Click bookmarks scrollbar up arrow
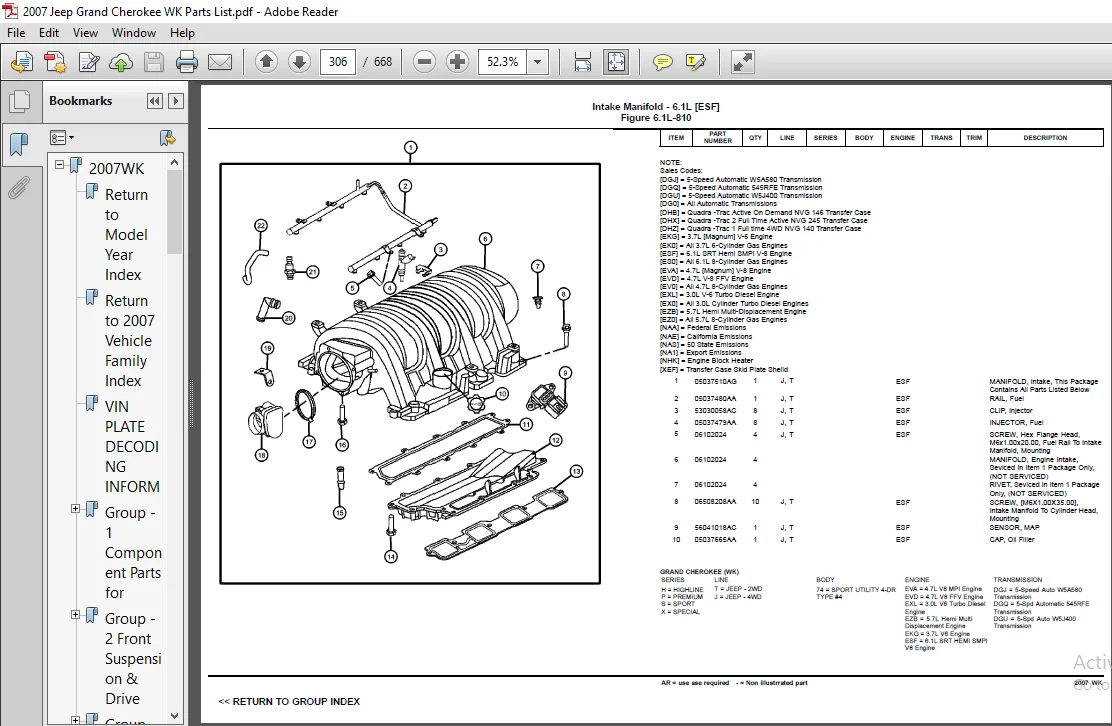The image size is (1112, 726). coord(174,162)
